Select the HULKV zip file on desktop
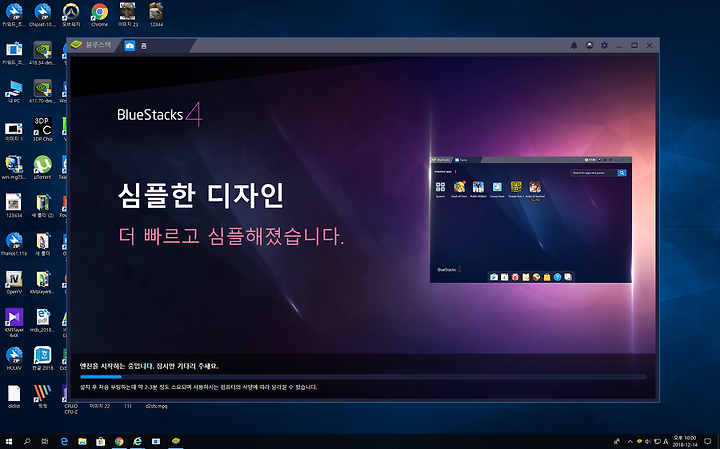720x449 pixels. coord(14,359)
